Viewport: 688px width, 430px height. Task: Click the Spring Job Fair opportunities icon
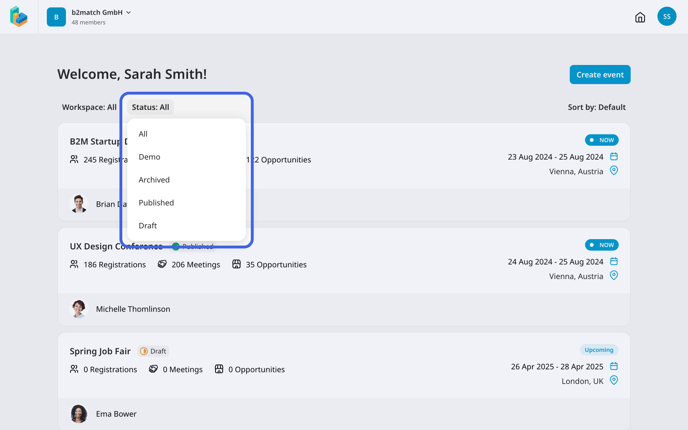(219, 369)
